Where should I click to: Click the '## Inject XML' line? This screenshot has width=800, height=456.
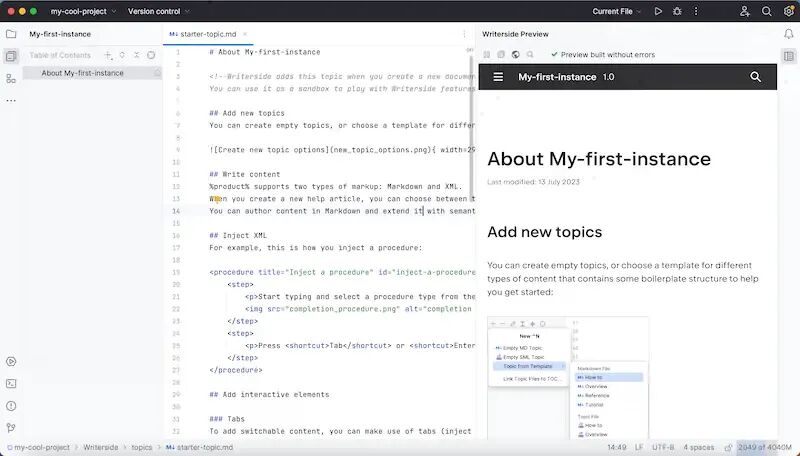238,236
